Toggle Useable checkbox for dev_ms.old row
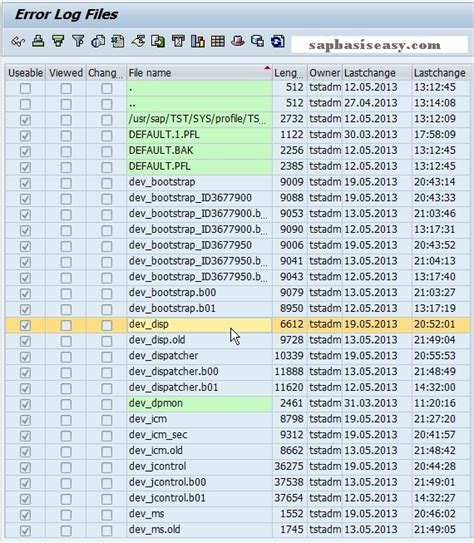 point(25,531)
